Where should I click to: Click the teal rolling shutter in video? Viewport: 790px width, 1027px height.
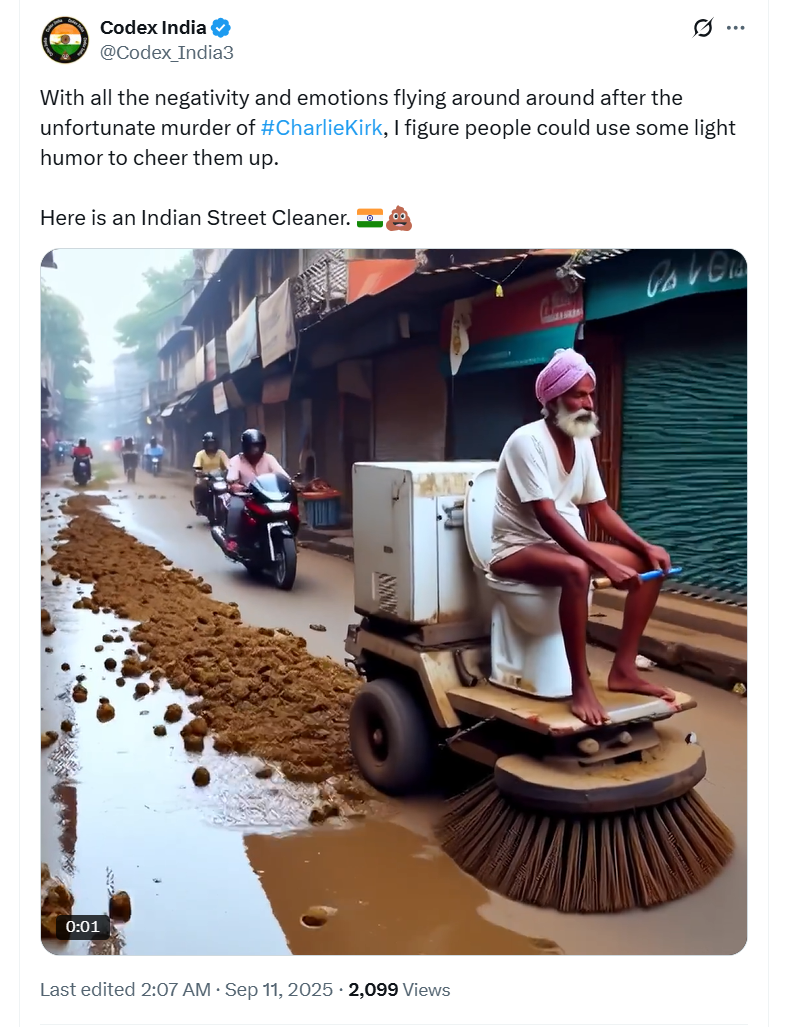pos(685,465)
